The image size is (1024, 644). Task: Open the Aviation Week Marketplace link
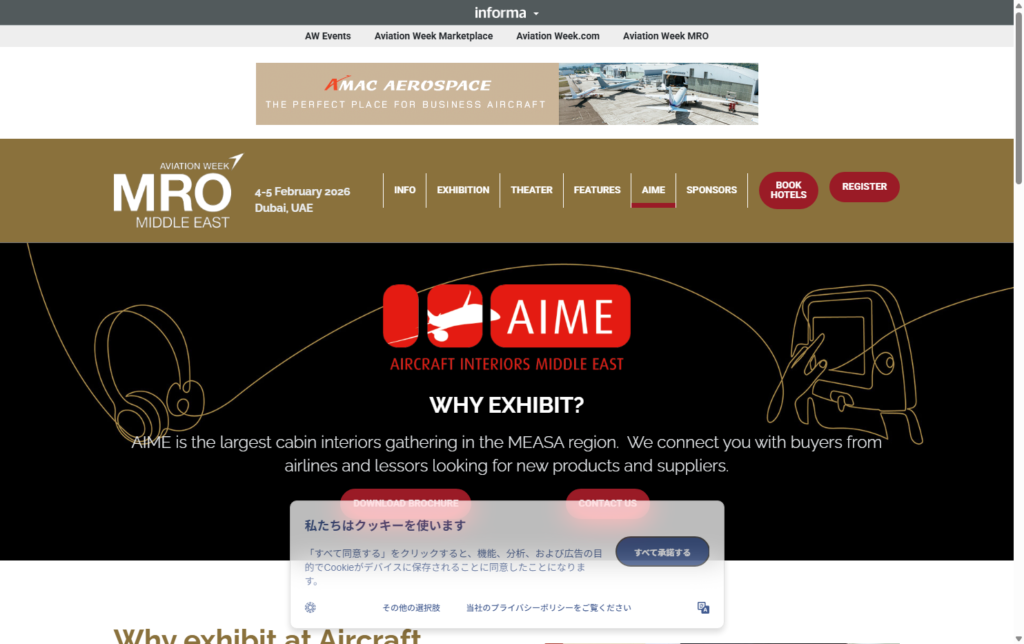tap(433, 35)
